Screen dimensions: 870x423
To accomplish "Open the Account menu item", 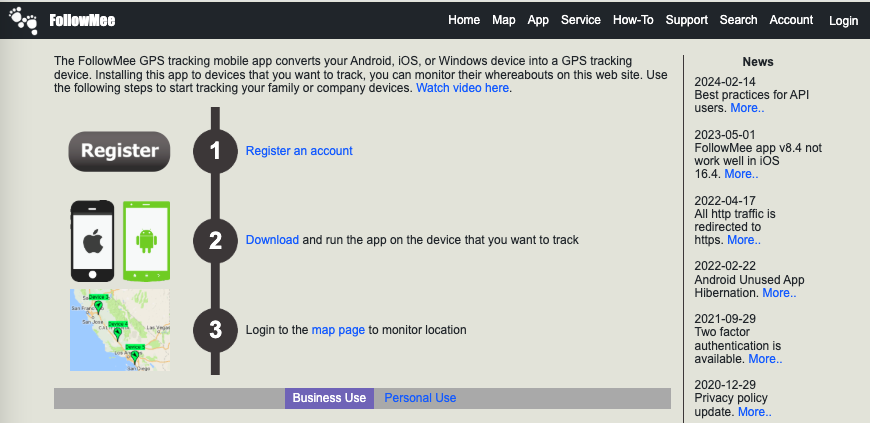I will (x=791, y=20).
